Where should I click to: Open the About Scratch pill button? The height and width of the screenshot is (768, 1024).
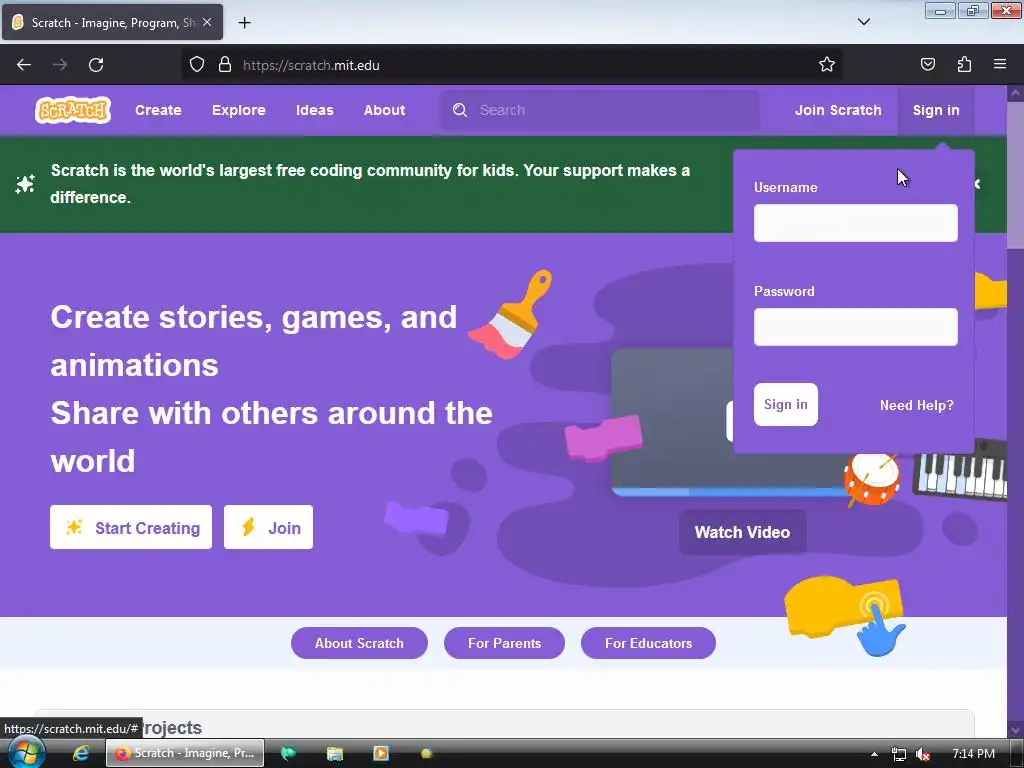(x=359, y=643)
